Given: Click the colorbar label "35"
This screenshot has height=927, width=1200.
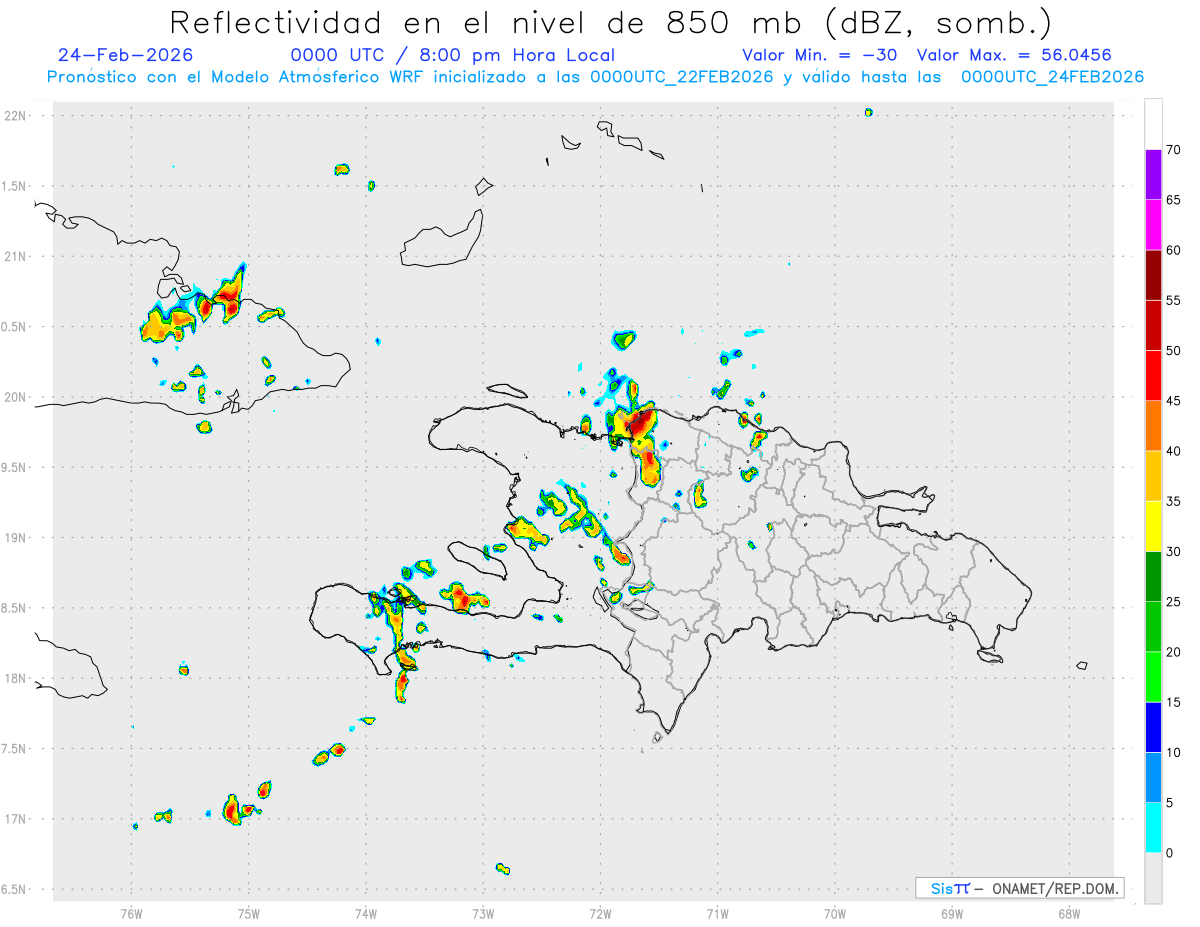Looking at the screenshot, I should (x=1173, y=501).
